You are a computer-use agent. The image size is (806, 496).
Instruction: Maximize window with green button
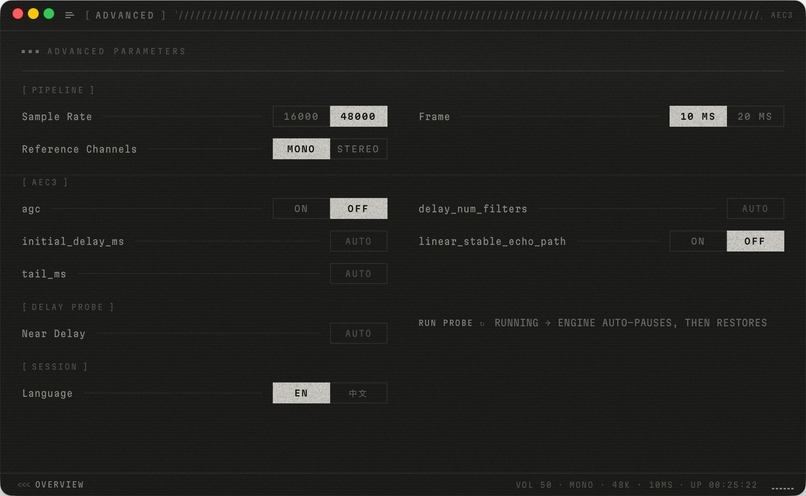coord(49,14)
